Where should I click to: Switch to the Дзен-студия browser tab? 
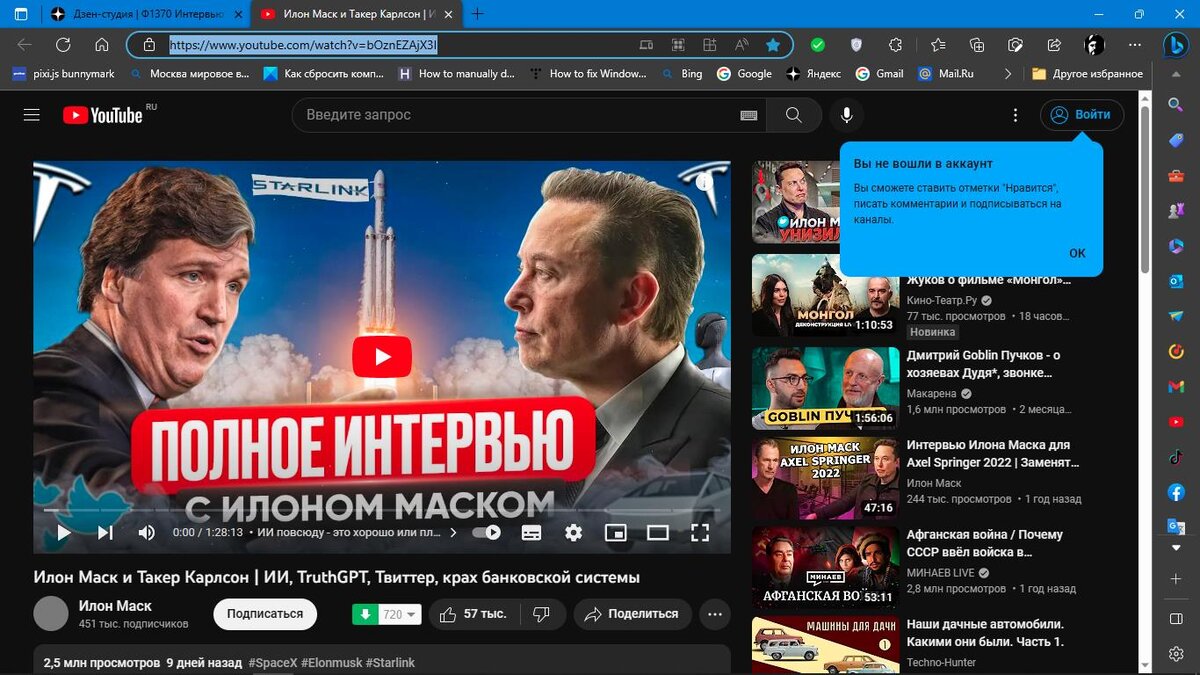pyautogui.click(x=145, y=14)
